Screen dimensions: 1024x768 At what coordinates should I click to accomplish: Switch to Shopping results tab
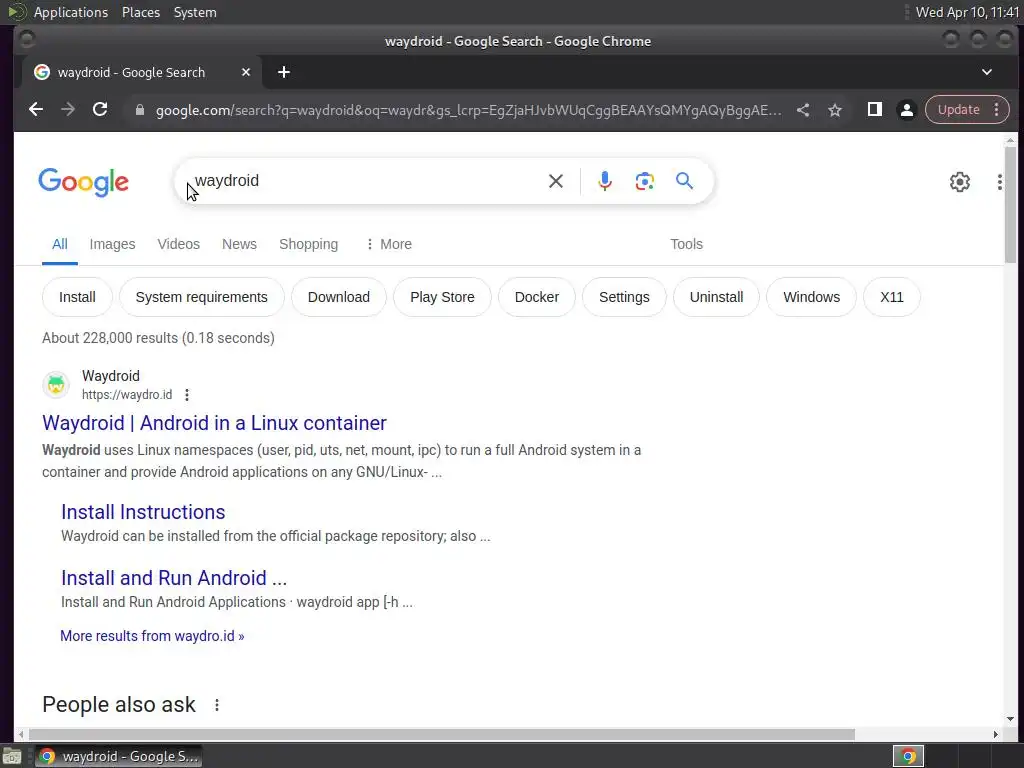click(x=308, y=244)
